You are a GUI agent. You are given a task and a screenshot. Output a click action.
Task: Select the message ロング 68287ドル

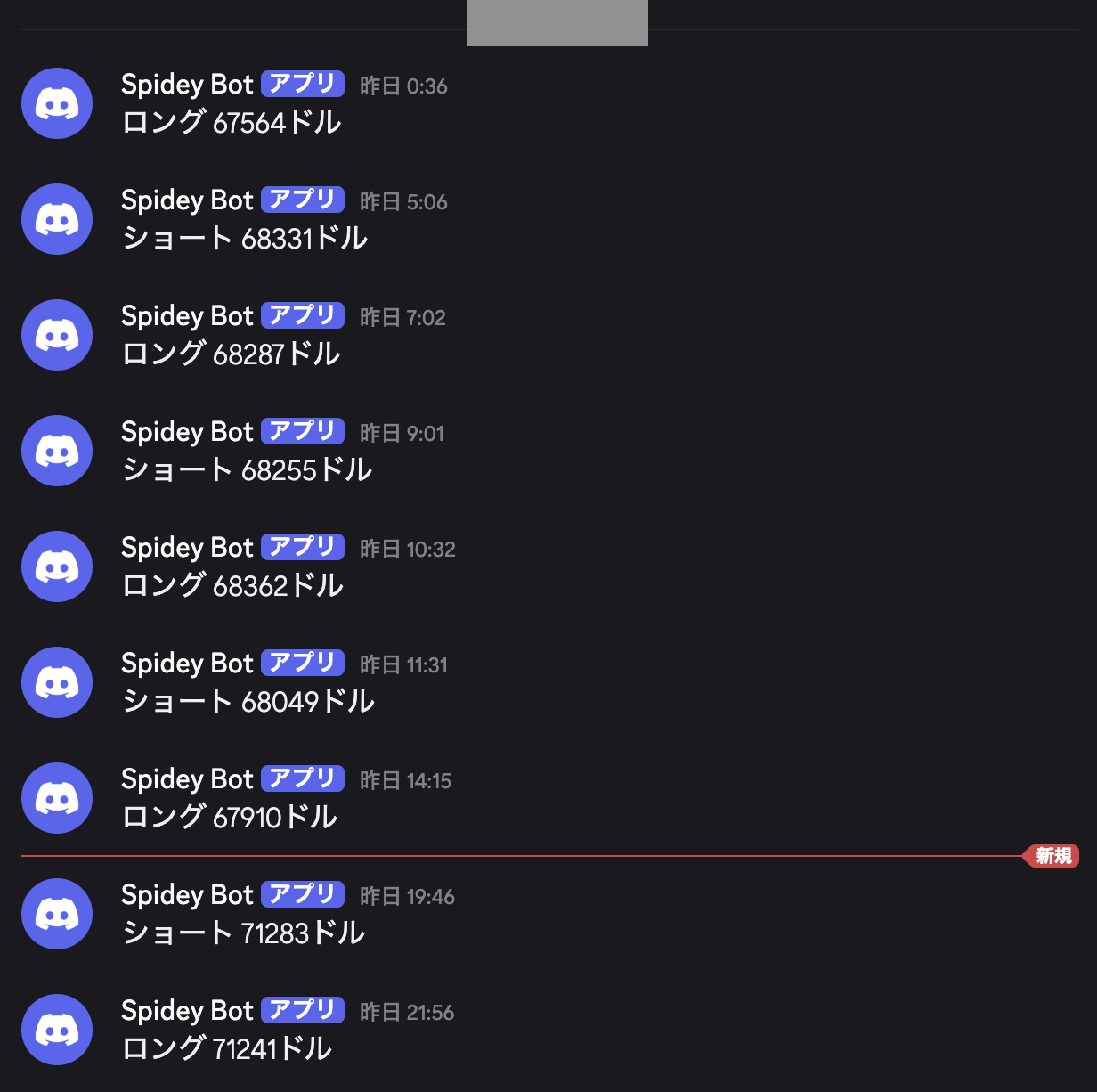tap(231, 354)
